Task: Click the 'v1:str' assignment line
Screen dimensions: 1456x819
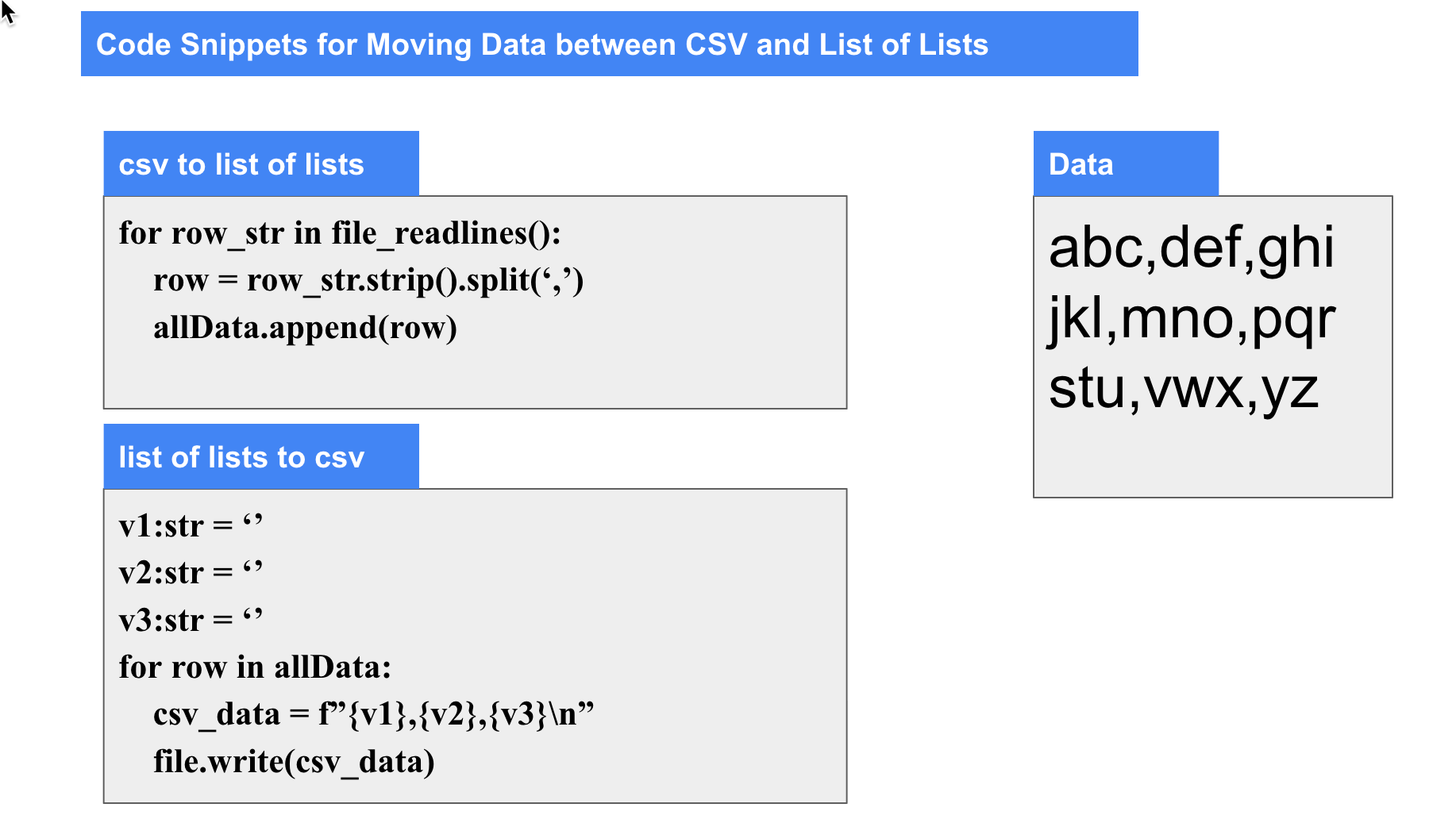Action: pos(191,525)
